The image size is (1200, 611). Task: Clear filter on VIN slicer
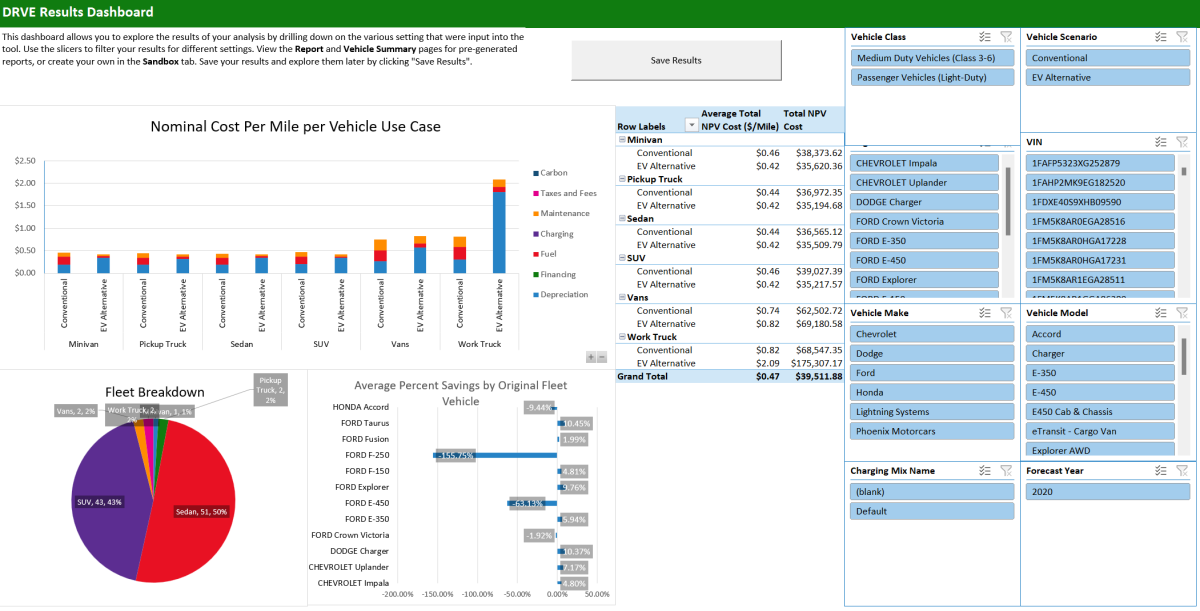1182,143
